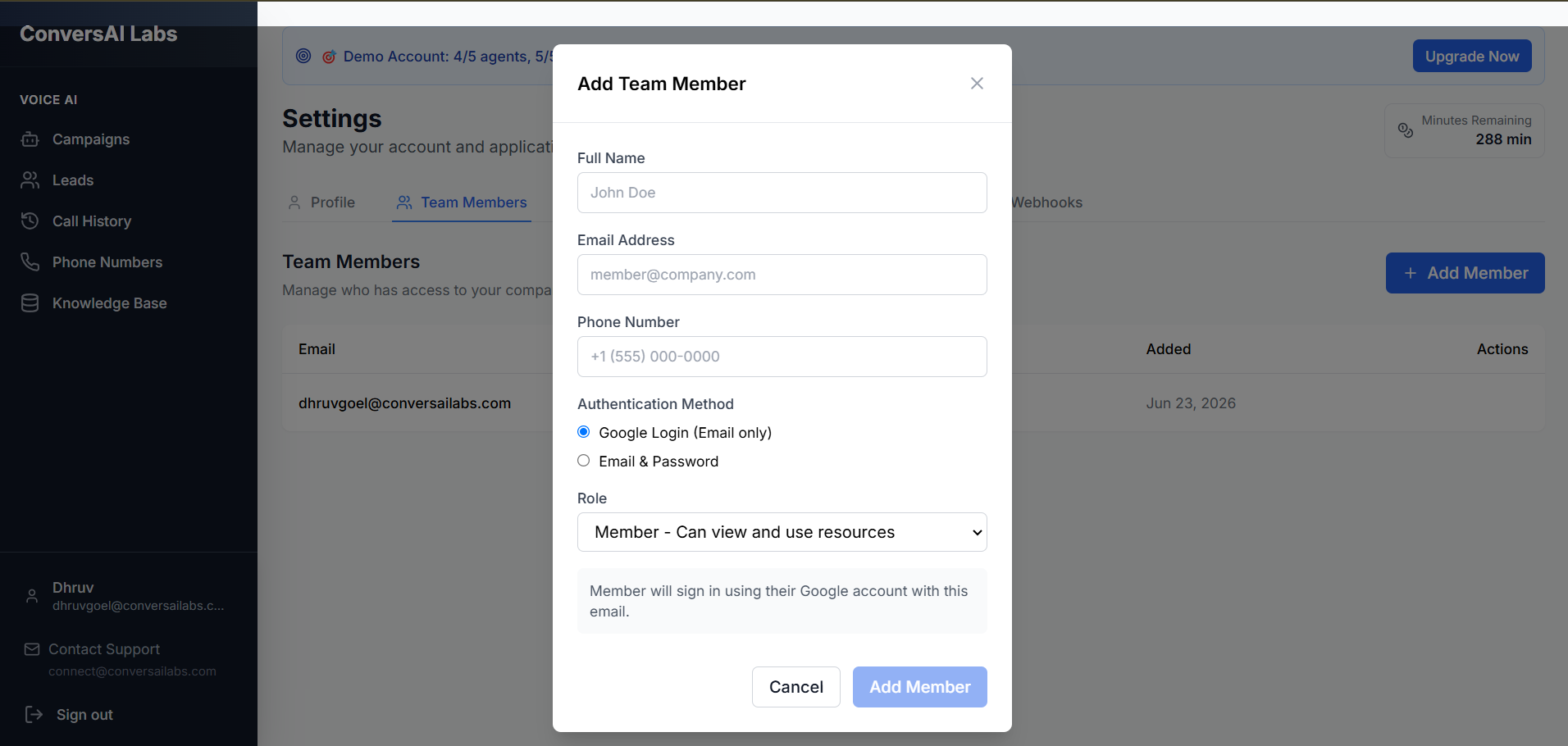
Task: Click connect@conversailabs.com support email
Action: pyautogui.click(x=132, y=671)
